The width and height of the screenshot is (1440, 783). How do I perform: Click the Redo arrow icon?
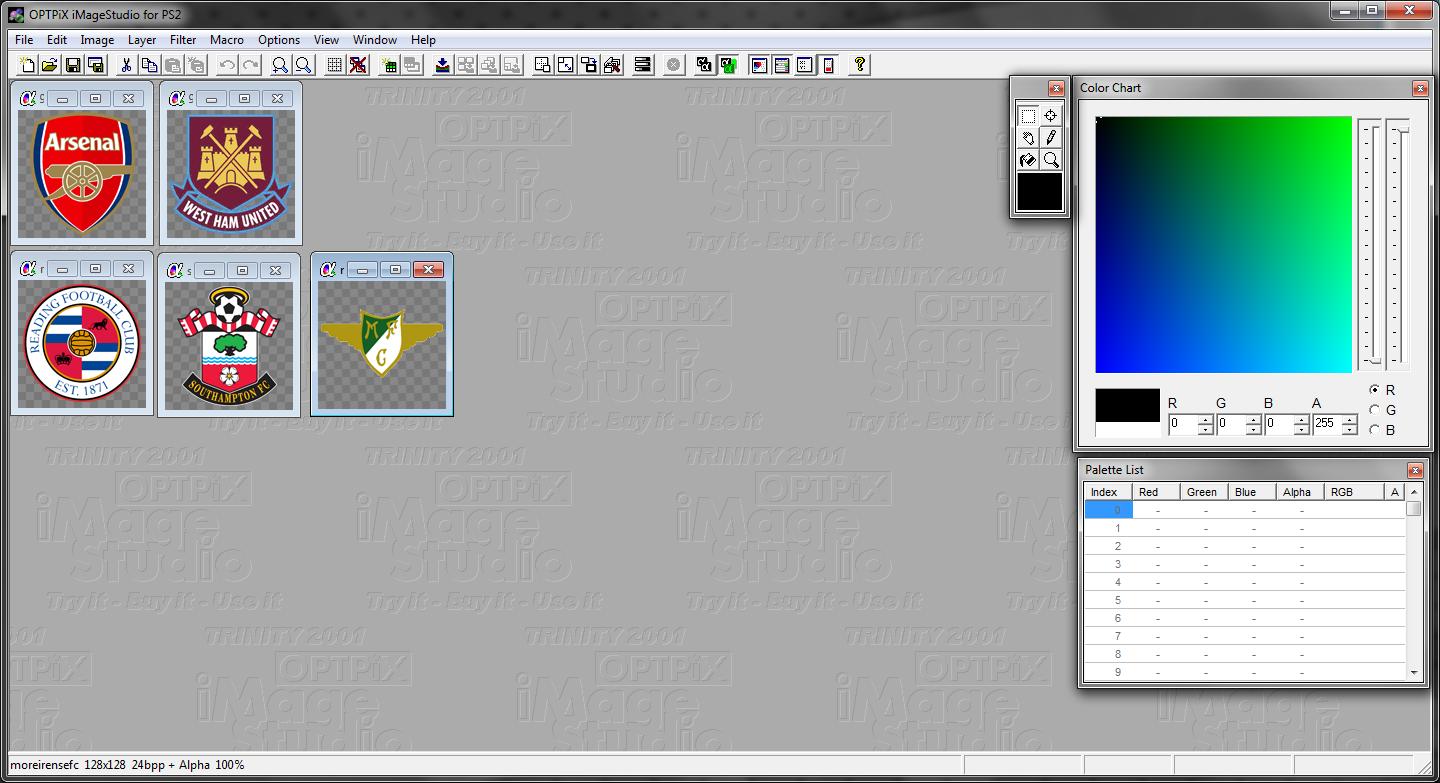250,65
